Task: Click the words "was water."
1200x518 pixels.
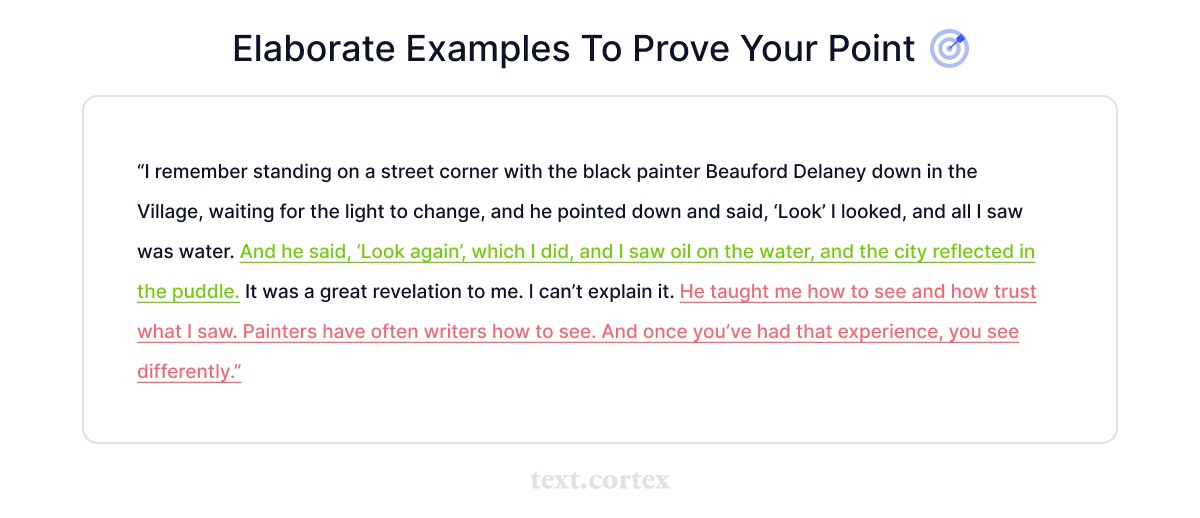Action: tap(186, 252)
